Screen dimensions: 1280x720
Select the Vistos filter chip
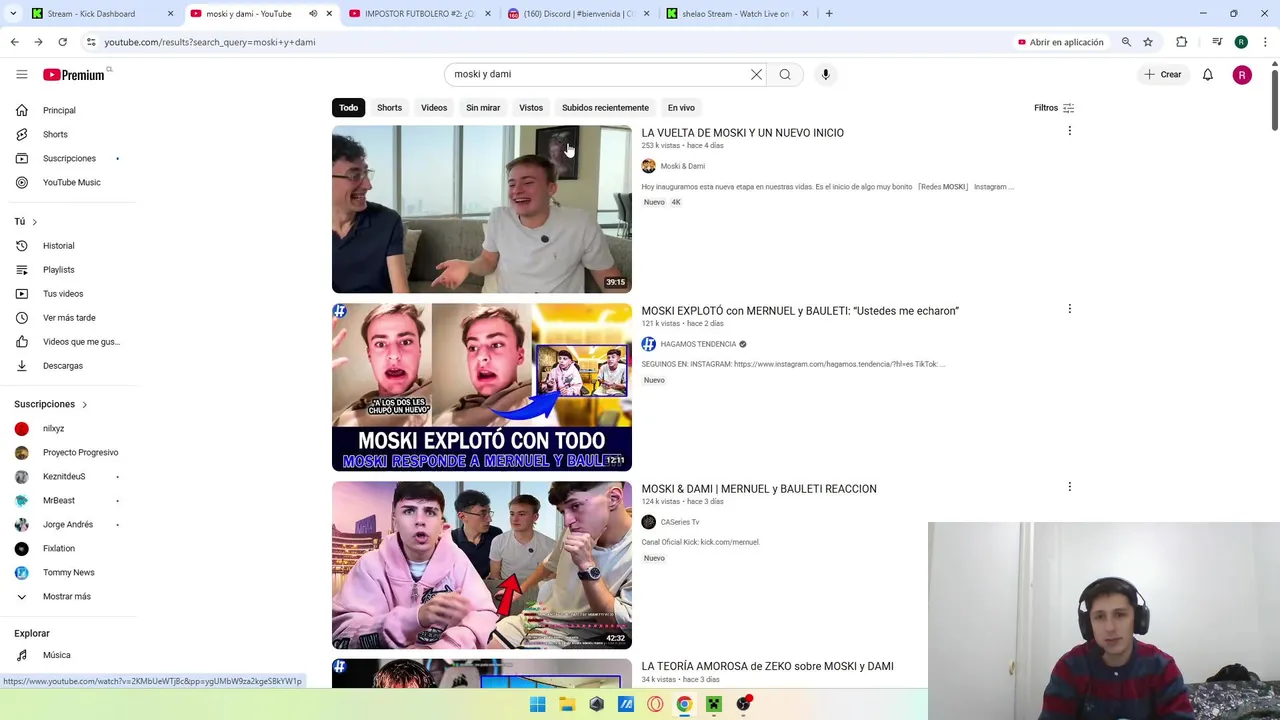coord(531,108)
